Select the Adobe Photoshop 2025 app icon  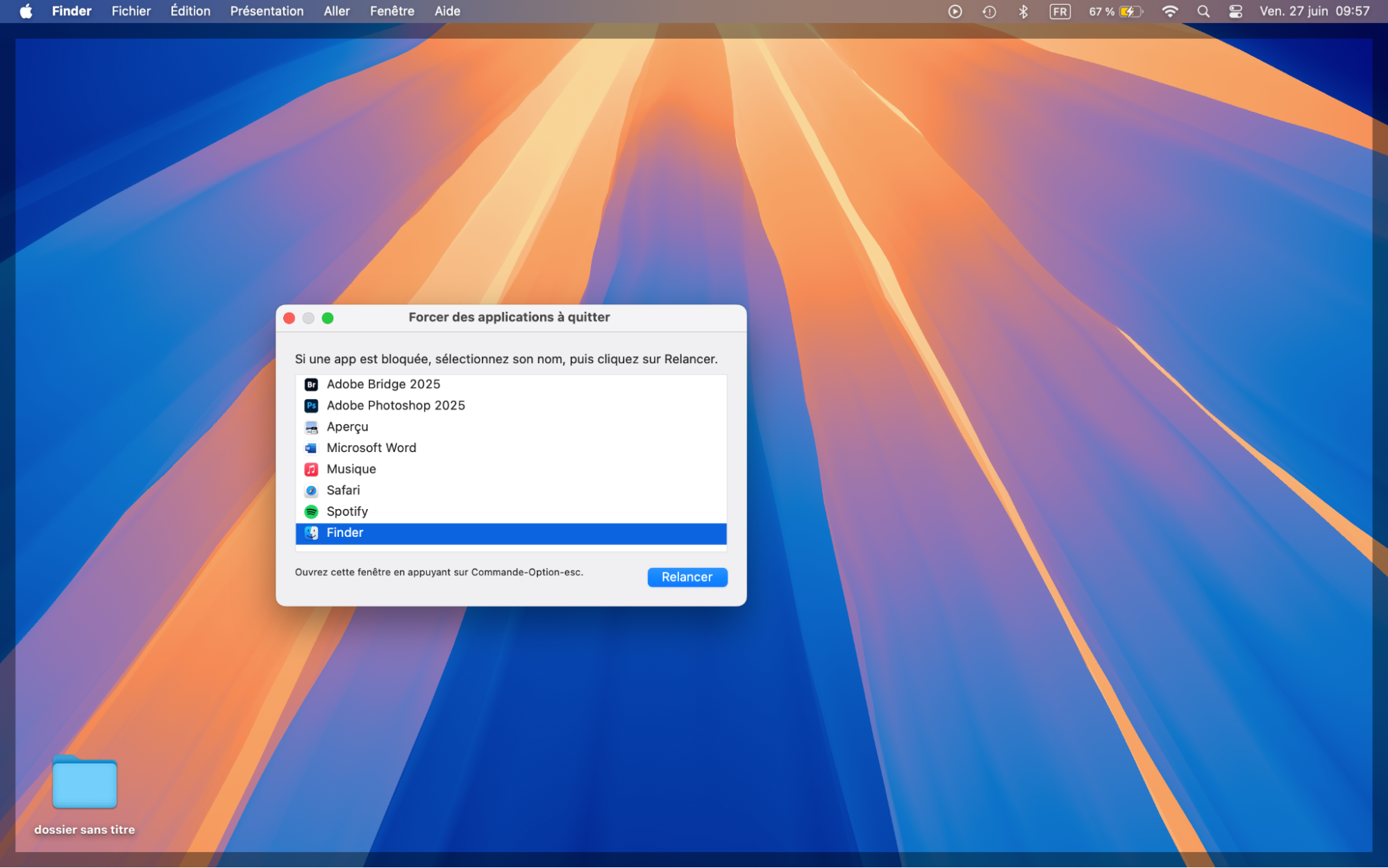coord(311,405)
